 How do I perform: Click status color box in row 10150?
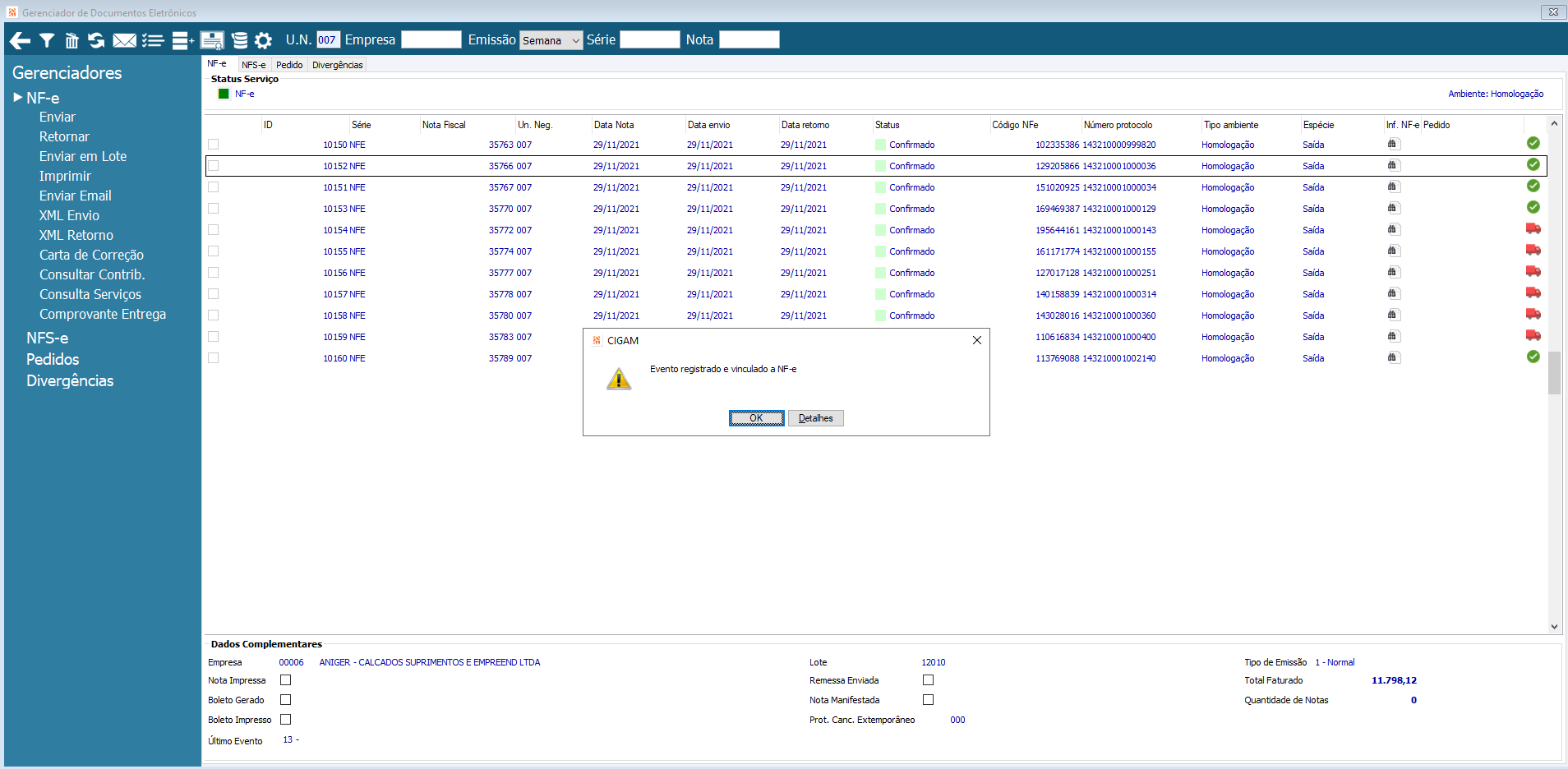pyautogui.click(x=881, y=145)
